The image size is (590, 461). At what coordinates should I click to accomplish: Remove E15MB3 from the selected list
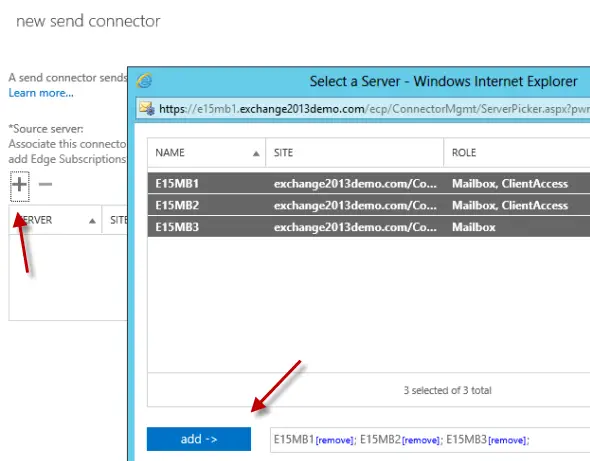click(507, 440)
